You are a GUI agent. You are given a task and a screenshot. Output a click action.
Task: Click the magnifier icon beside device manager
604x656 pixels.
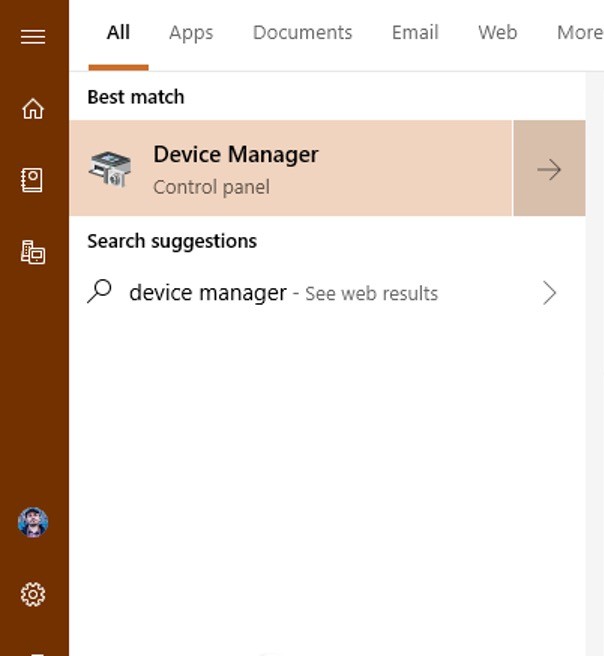click(x=100, y=291)
